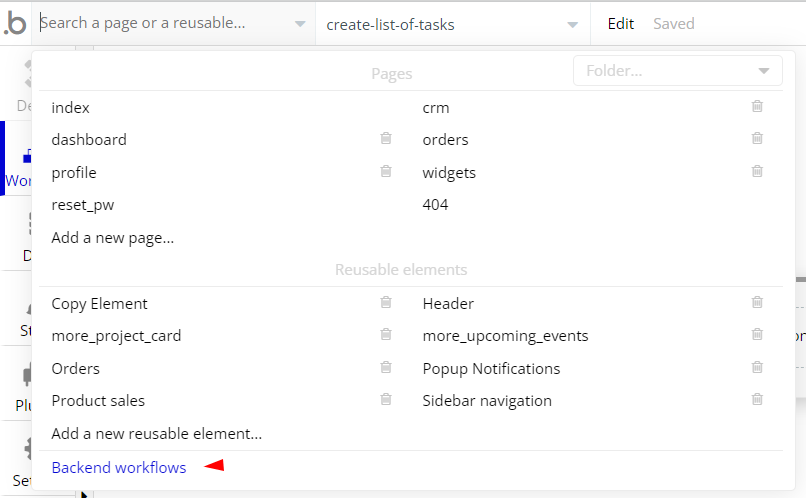
Task: Remove the widgets page with trash icon
Action: (x=757, y=172)
